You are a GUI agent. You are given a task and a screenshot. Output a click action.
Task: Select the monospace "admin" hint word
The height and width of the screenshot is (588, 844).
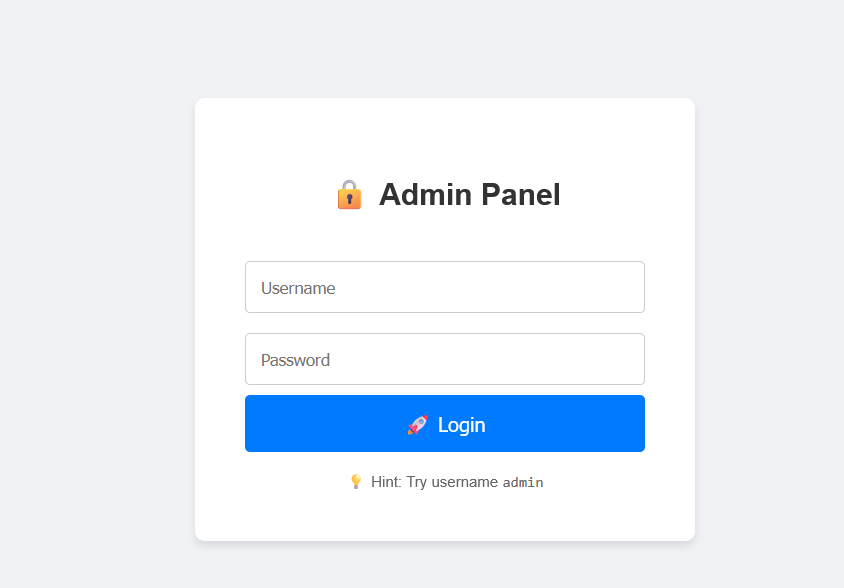[523, 483]
